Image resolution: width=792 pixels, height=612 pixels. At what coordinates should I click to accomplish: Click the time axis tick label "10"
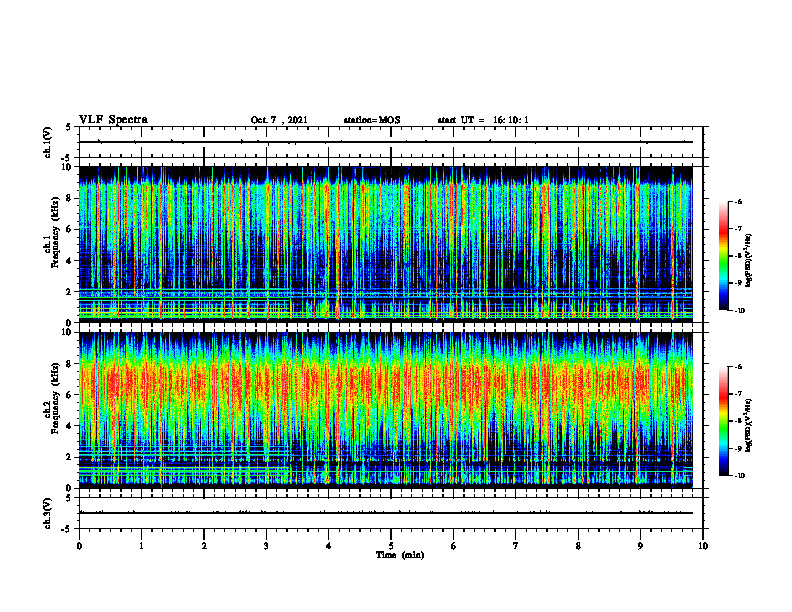coord(703,546)
